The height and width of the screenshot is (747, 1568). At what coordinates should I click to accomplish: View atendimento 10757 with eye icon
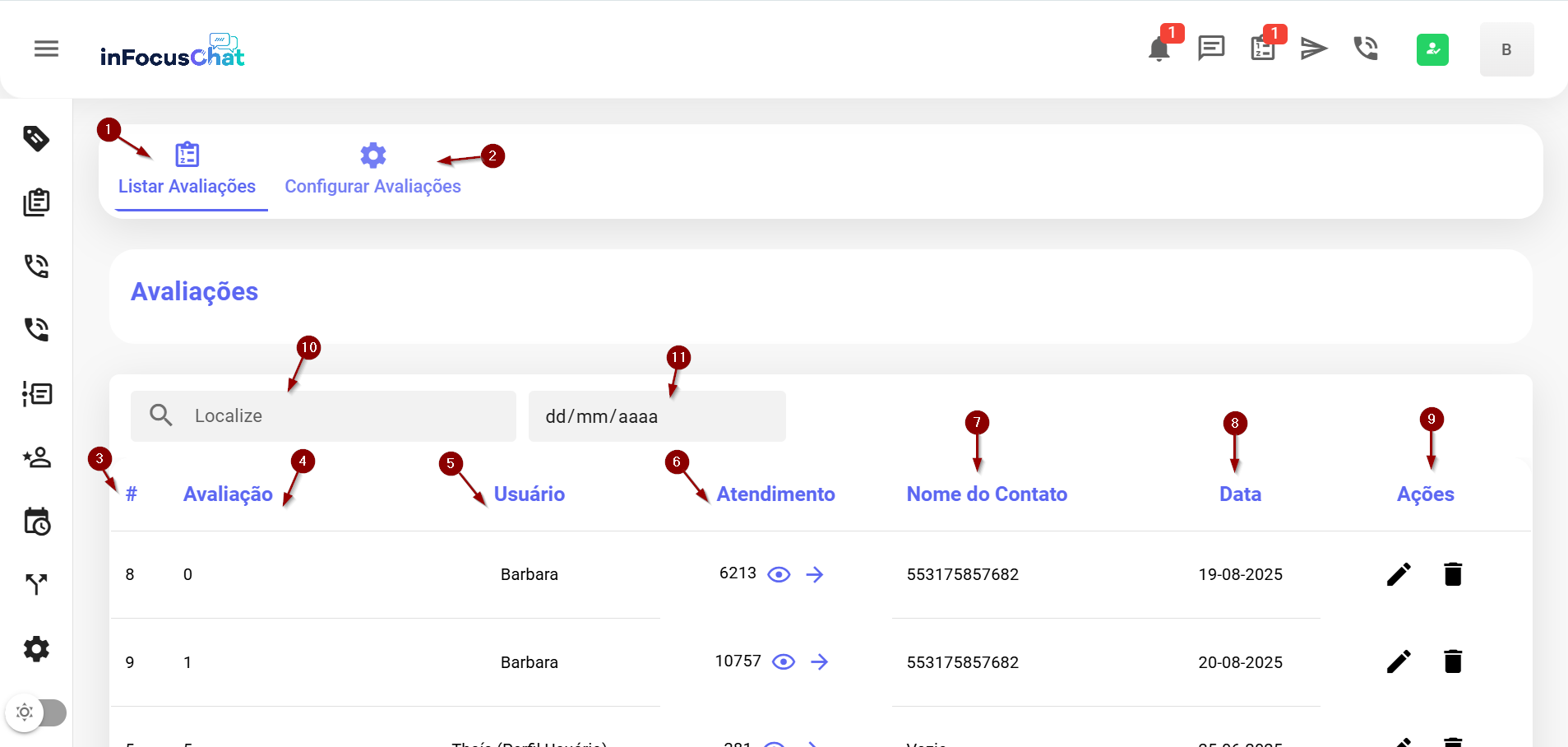784,662
